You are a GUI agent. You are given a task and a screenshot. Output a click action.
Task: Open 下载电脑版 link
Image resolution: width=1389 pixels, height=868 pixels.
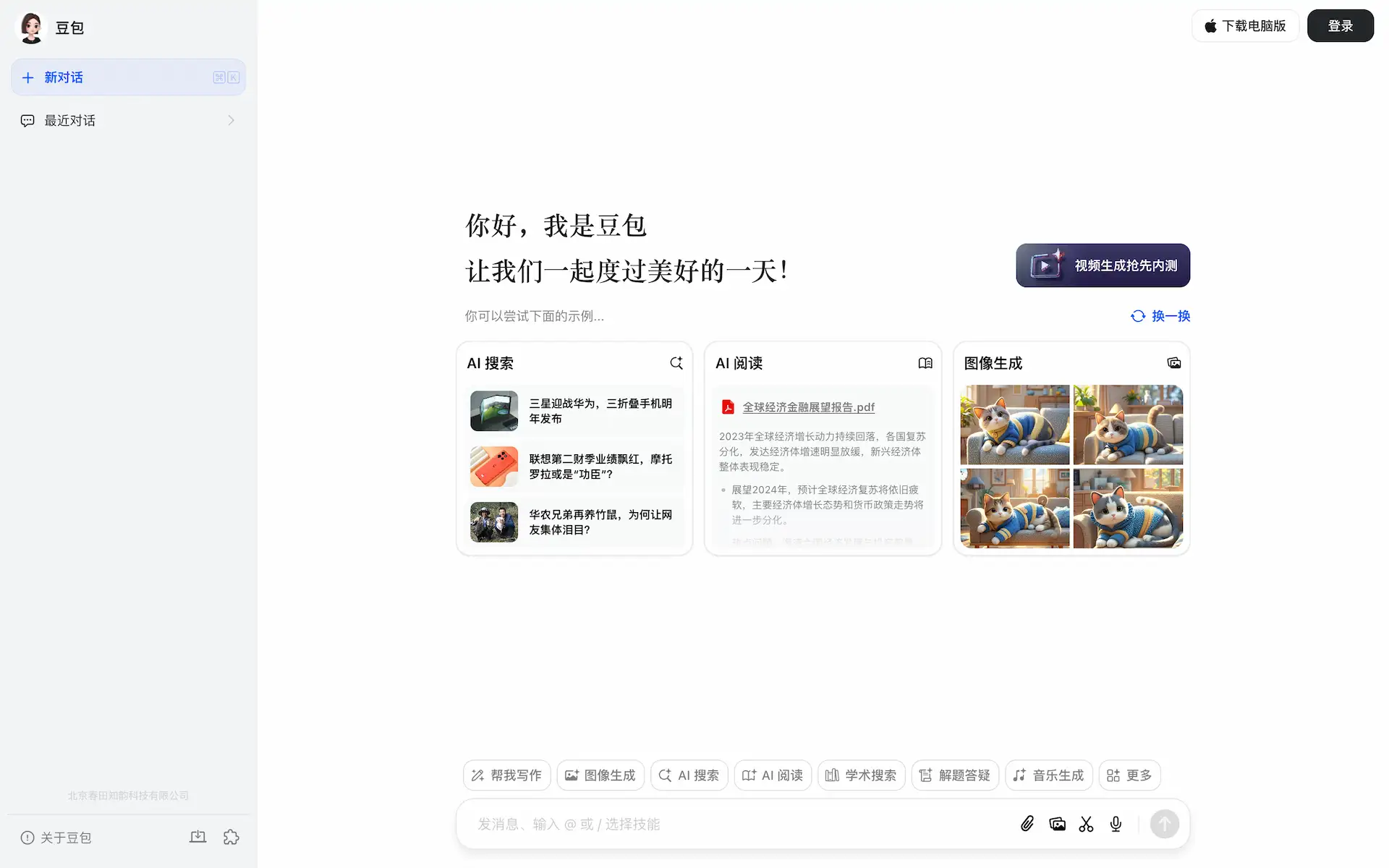1245,25
